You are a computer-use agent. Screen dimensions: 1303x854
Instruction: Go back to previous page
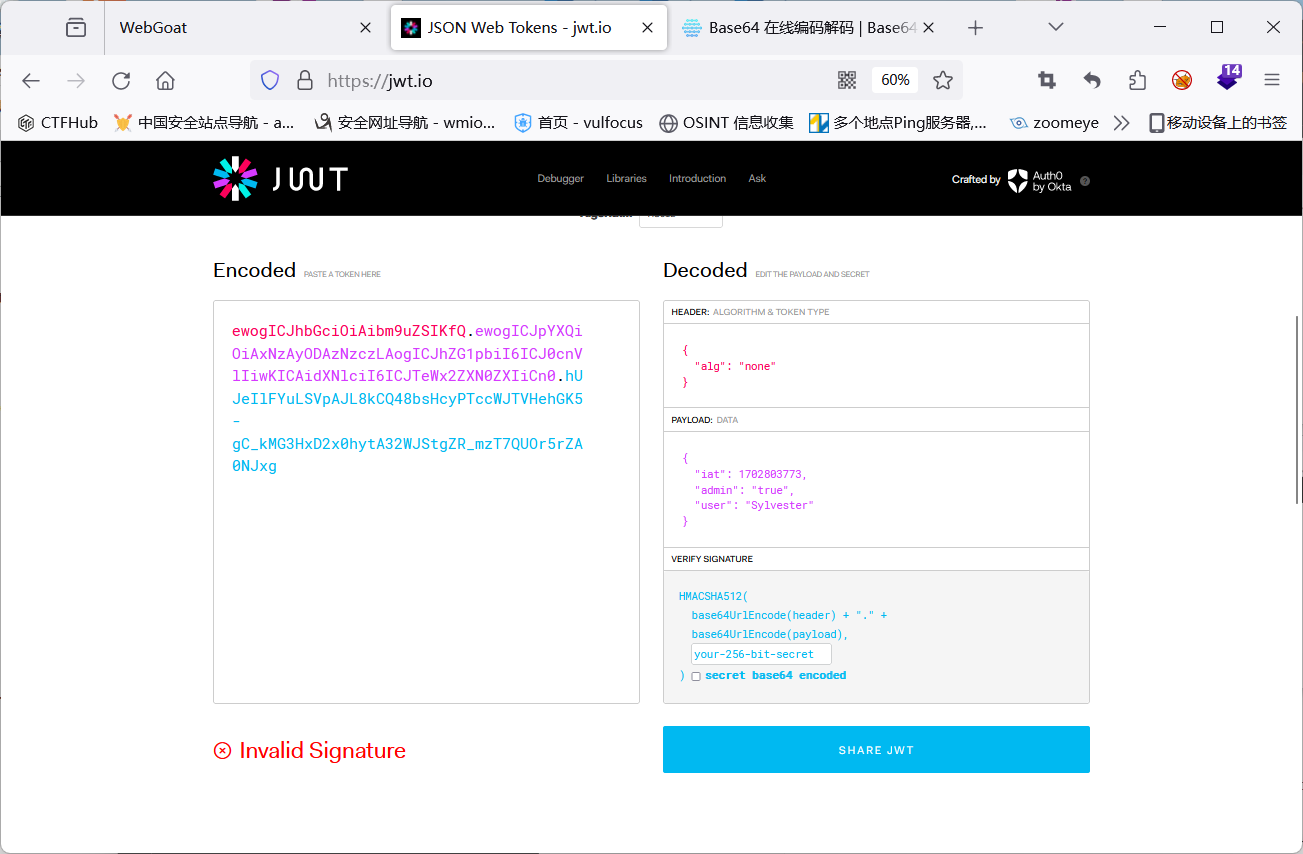(x=31, y=81)
